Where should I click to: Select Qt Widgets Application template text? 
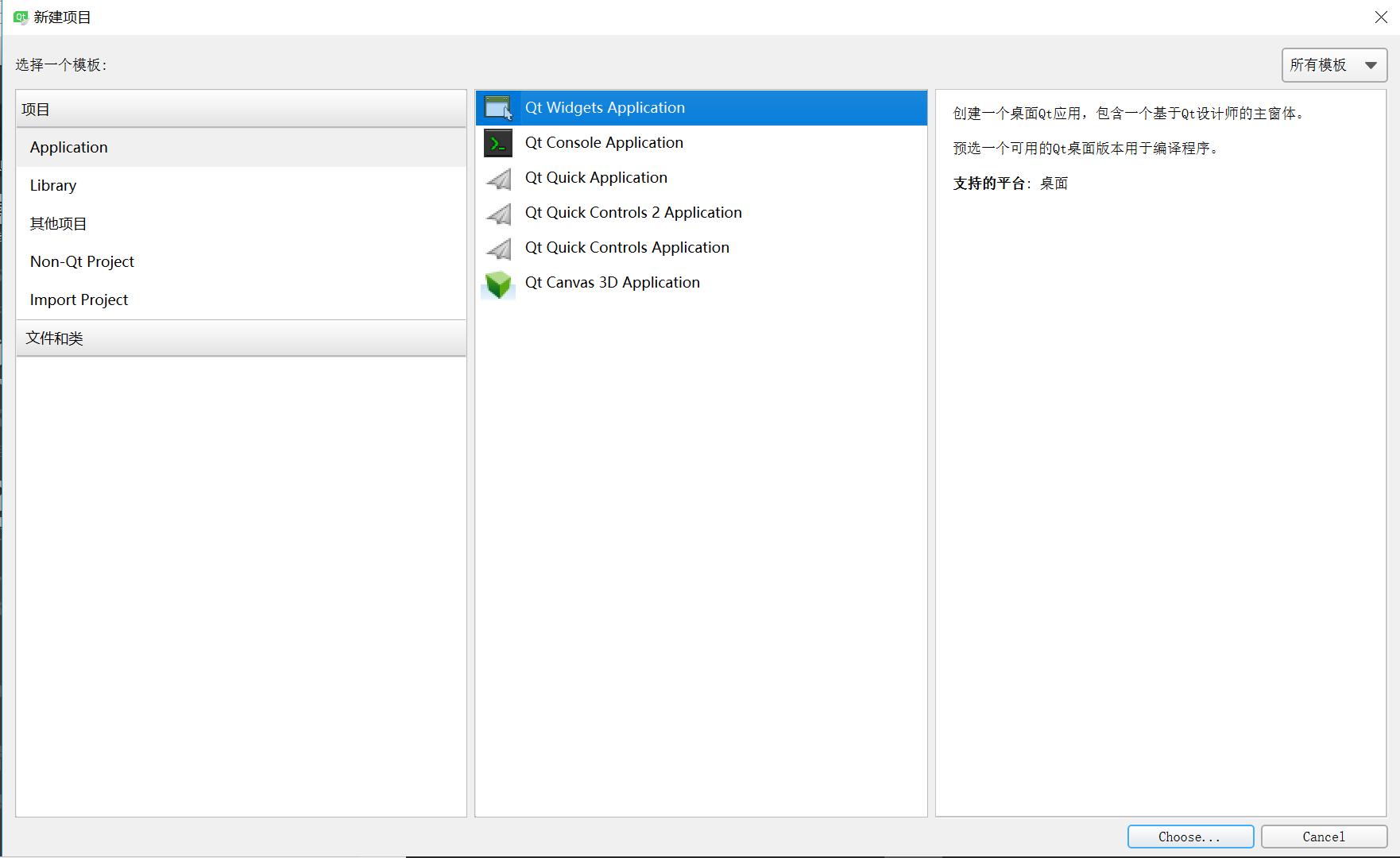[x=605, y=108]
